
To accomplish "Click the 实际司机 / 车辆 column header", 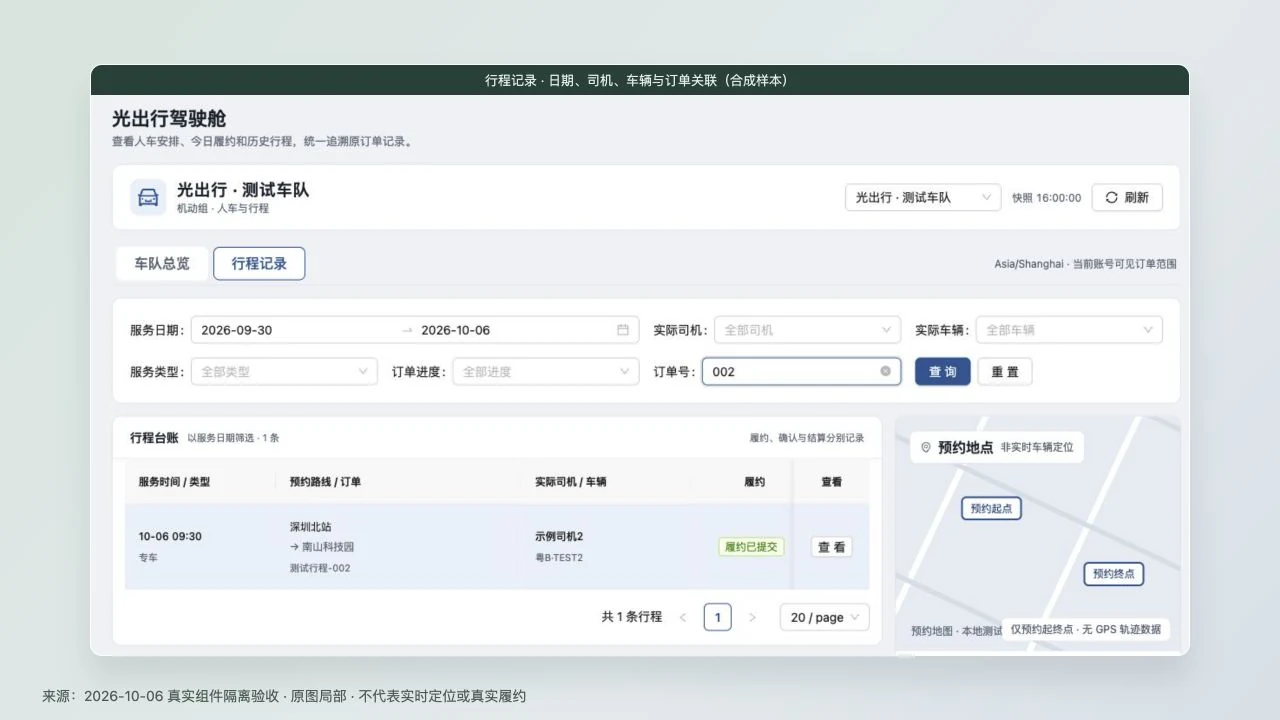I will tap(571, 481).
